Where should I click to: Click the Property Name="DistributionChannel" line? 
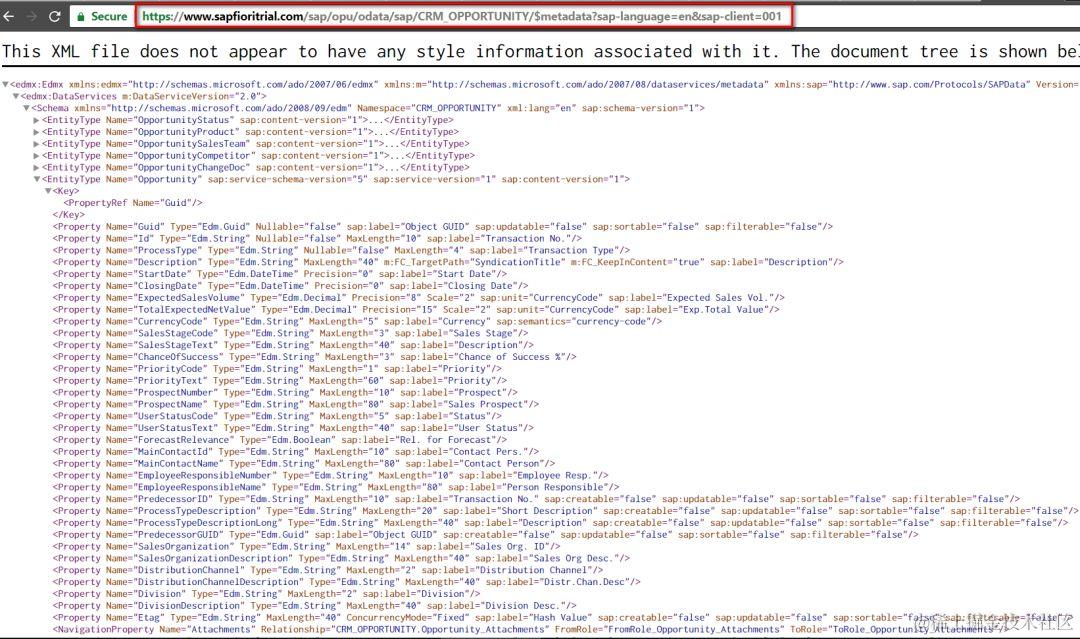[x=328, y=570]
